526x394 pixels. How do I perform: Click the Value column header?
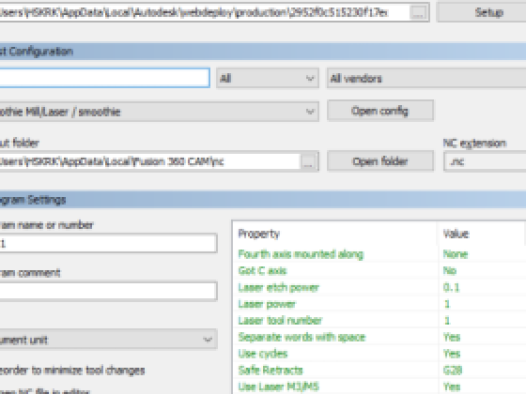tap(456, 234)
